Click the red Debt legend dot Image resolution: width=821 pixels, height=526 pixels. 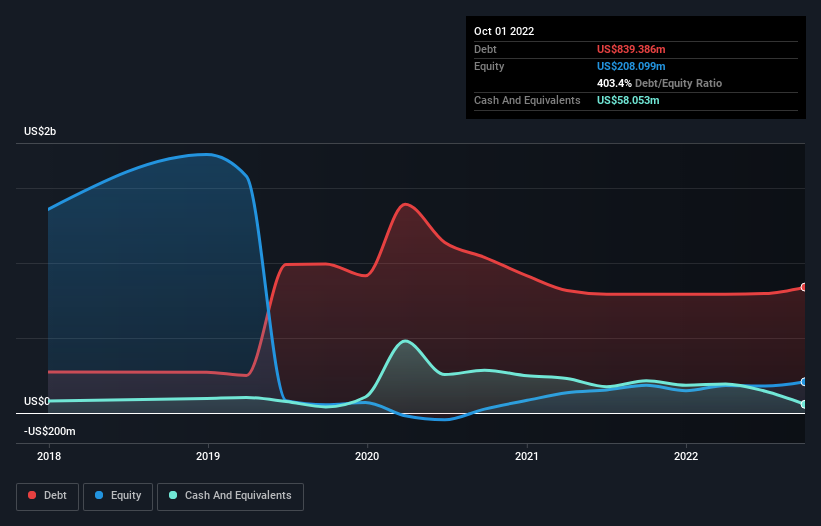point(32,495)
